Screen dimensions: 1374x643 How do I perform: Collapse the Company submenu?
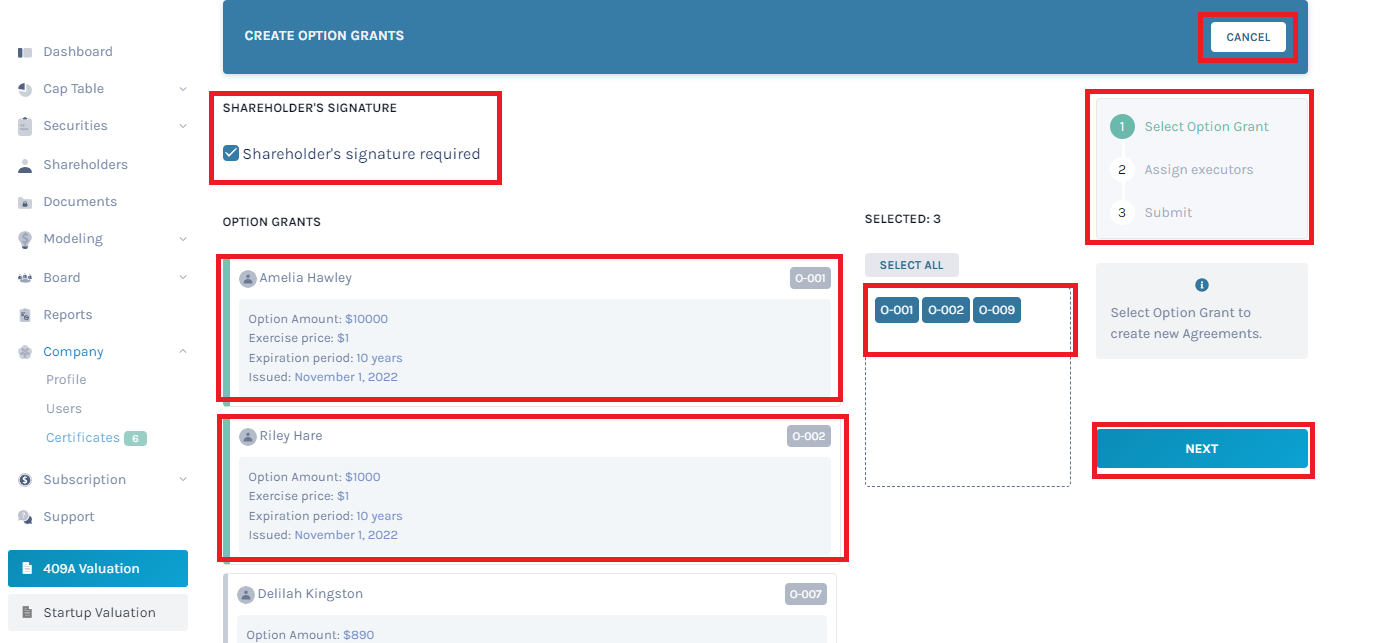[183, 351]
